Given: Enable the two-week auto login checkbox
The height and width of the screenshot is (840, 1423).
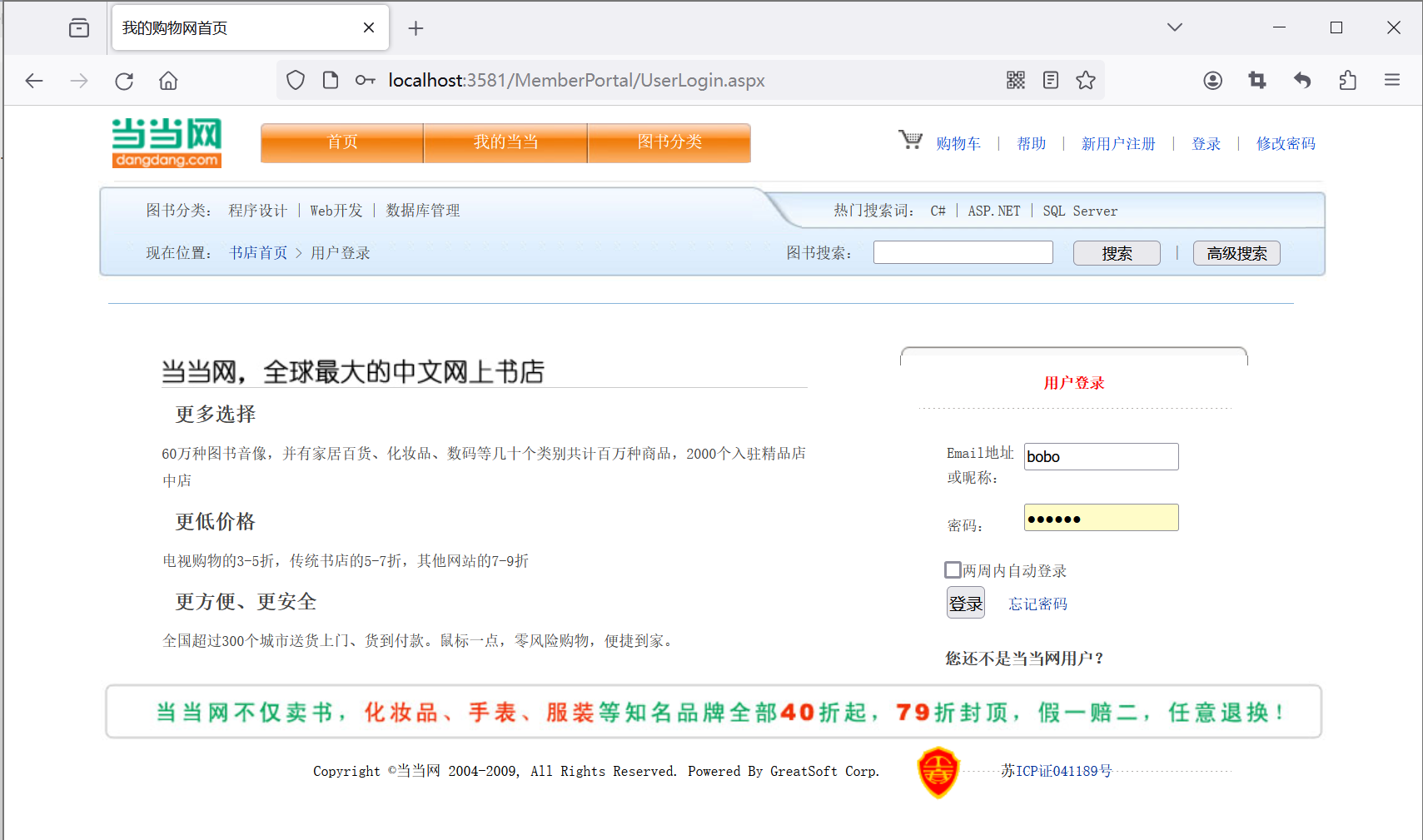Looking at the screenshot, I should click(x=953, y=570).
